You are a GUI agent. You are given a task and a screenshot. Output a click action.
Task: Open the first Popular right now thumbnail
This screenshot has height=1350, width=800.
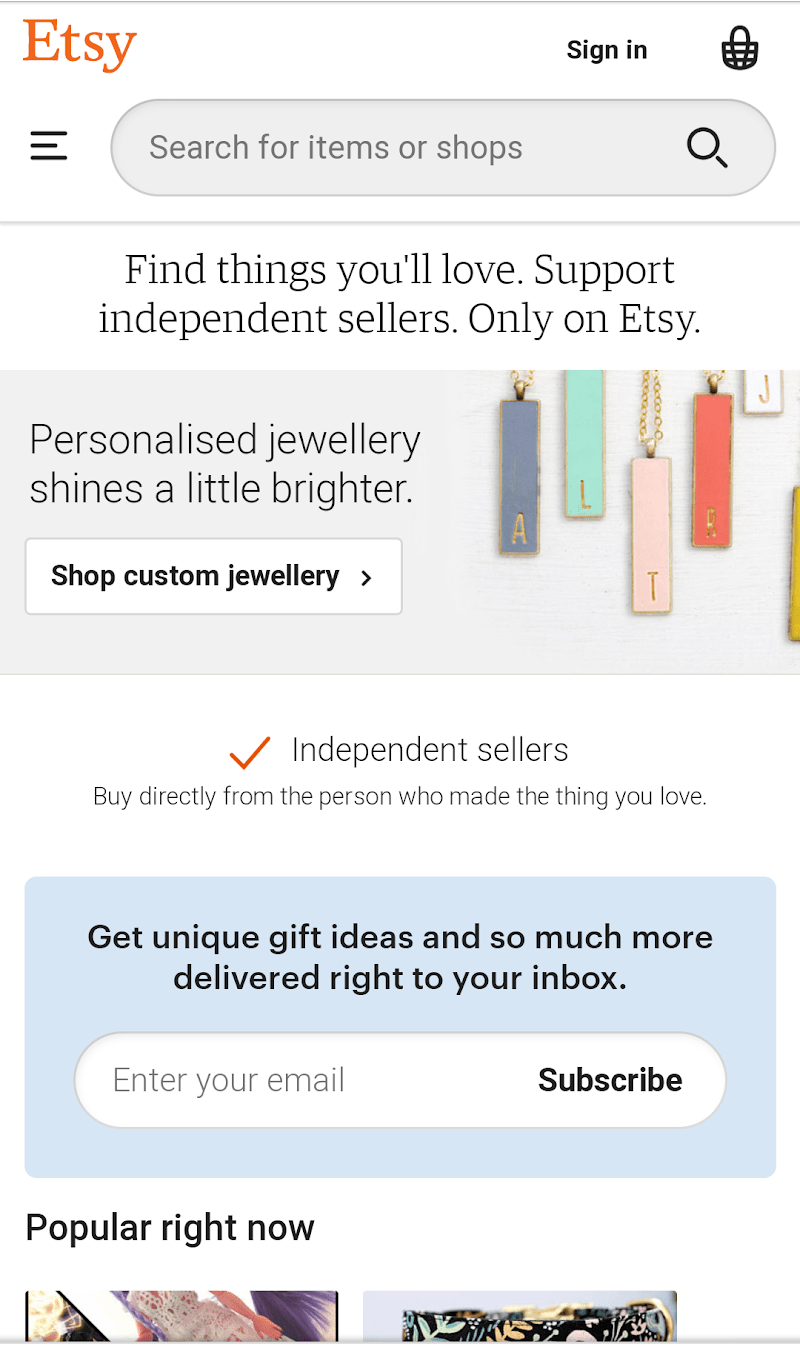point(181,1316)
